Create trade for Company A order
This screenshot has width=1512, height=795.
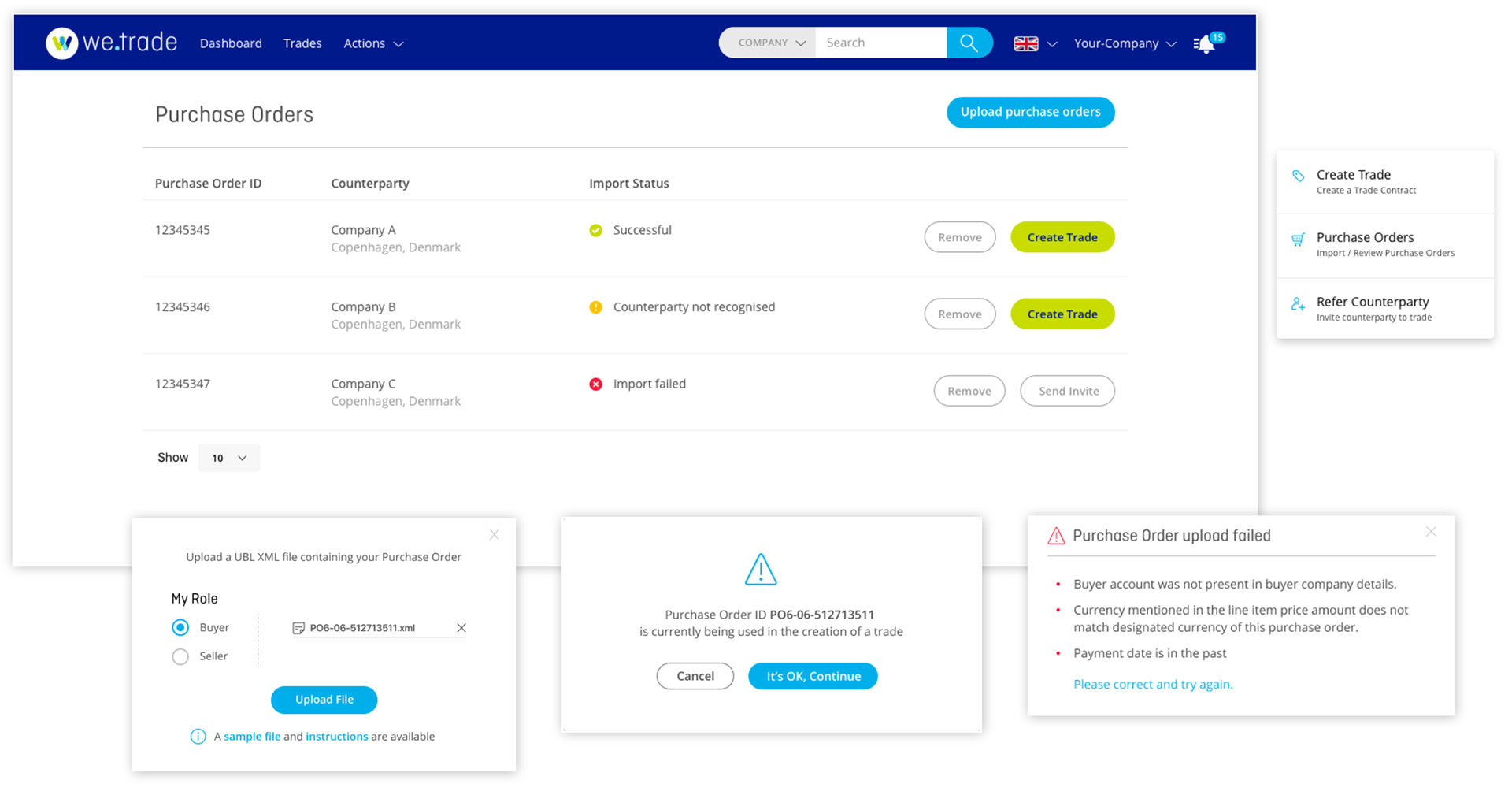click(1062, 237)
